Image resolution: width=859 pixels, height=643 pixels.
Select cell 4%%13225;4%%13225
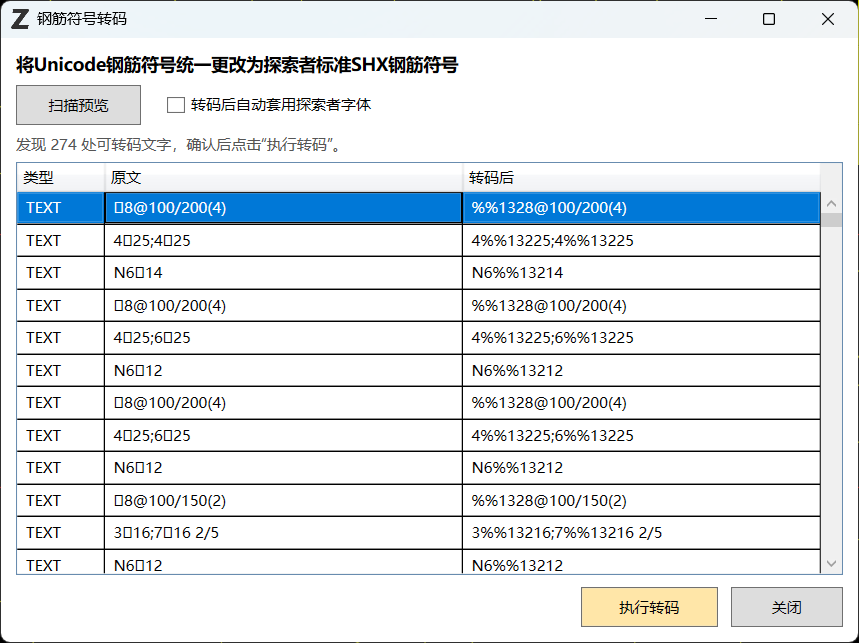pyautogui.click(x=641, y=240)
